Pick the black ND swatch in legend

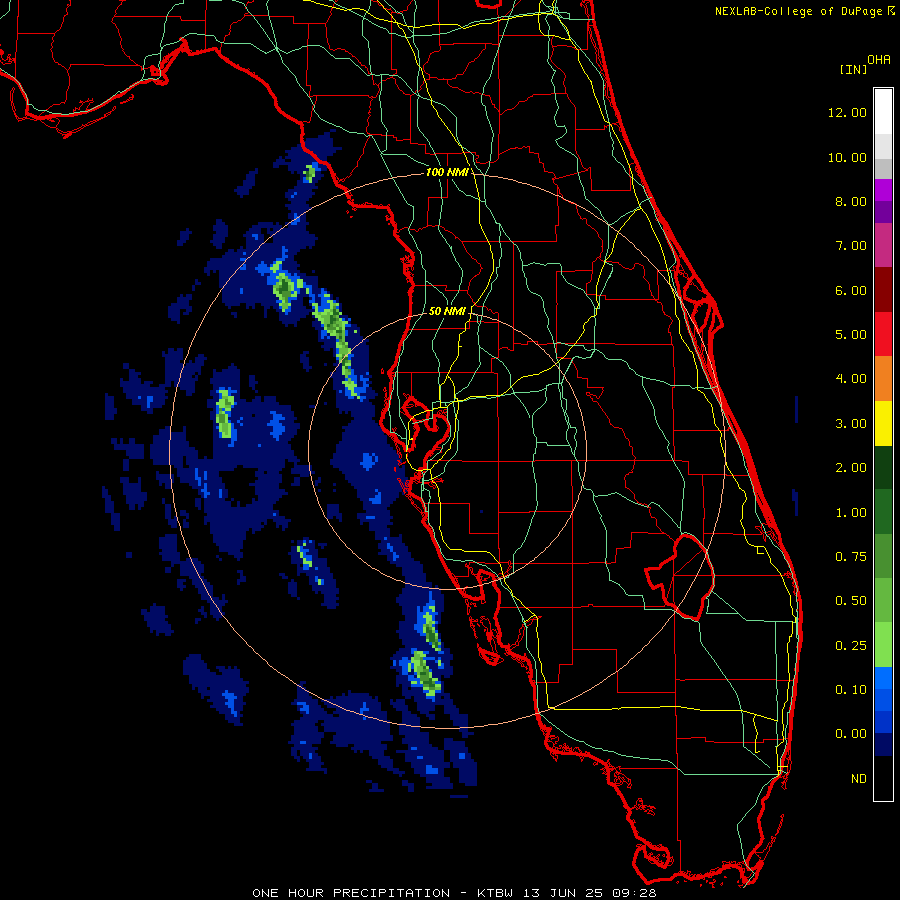[883, 778]
